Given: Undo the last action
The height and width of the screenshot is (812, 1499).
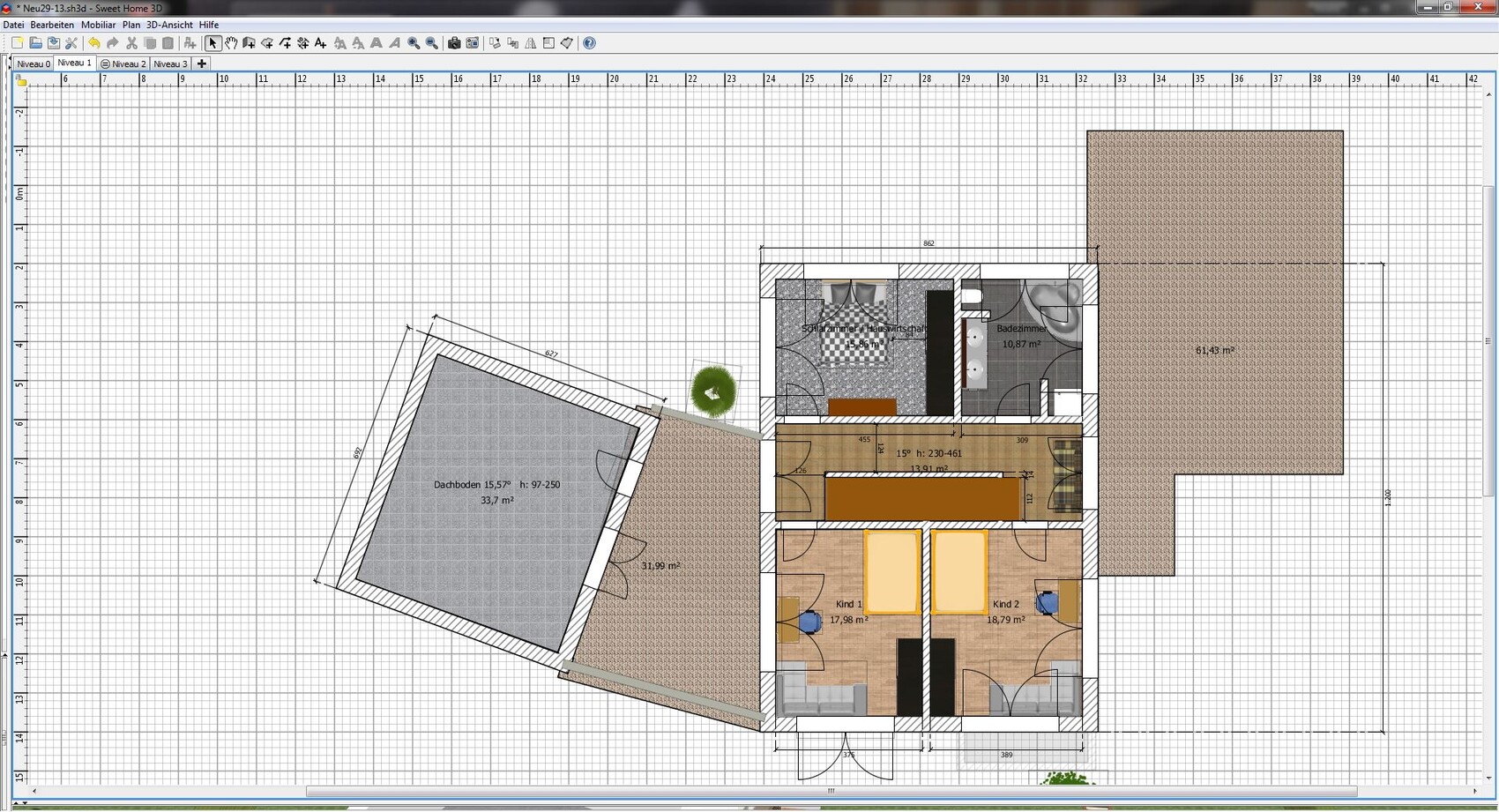Looking at the screenshot, I should (94, 43).
